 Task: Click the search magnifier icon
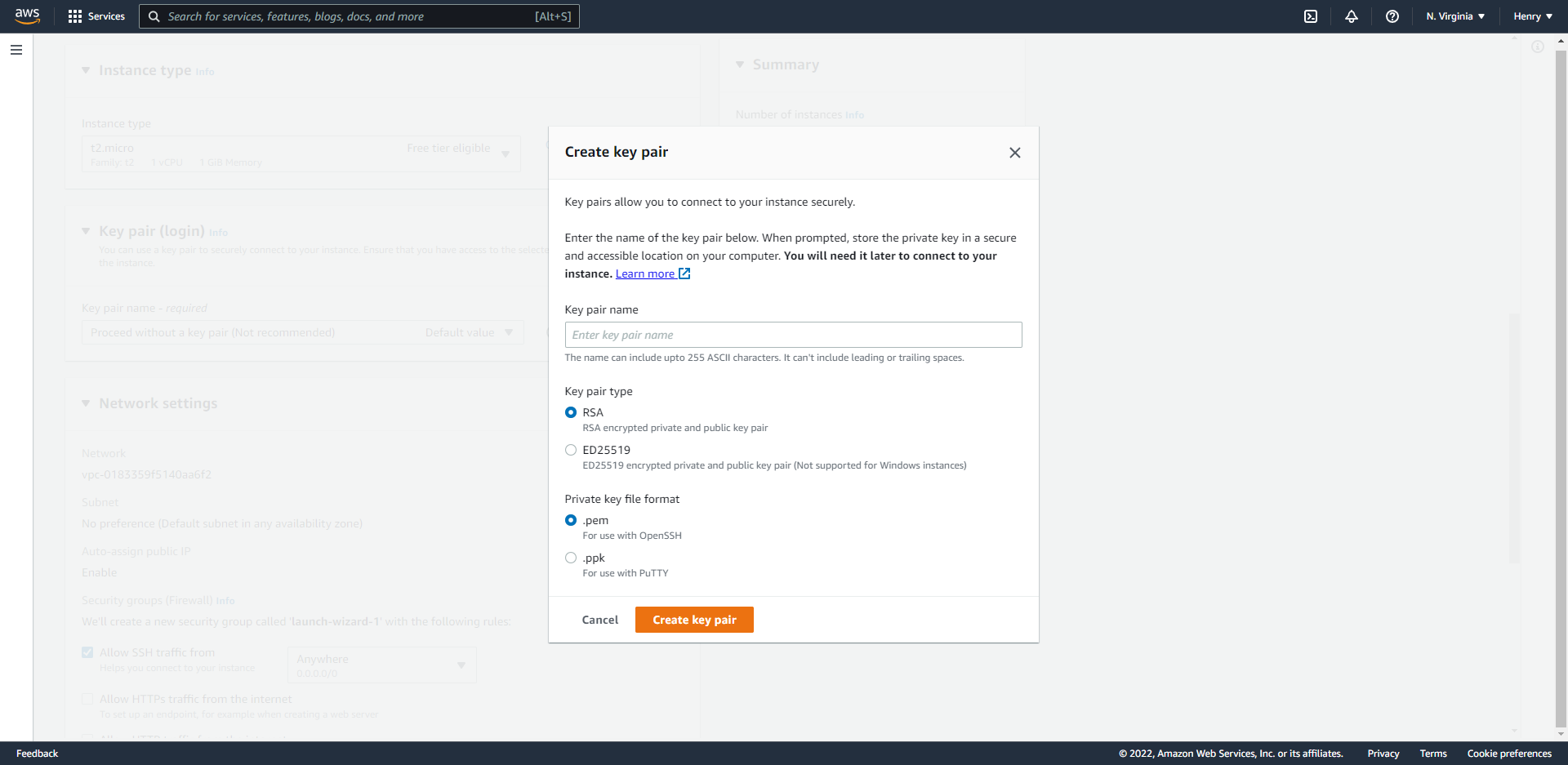154,16
